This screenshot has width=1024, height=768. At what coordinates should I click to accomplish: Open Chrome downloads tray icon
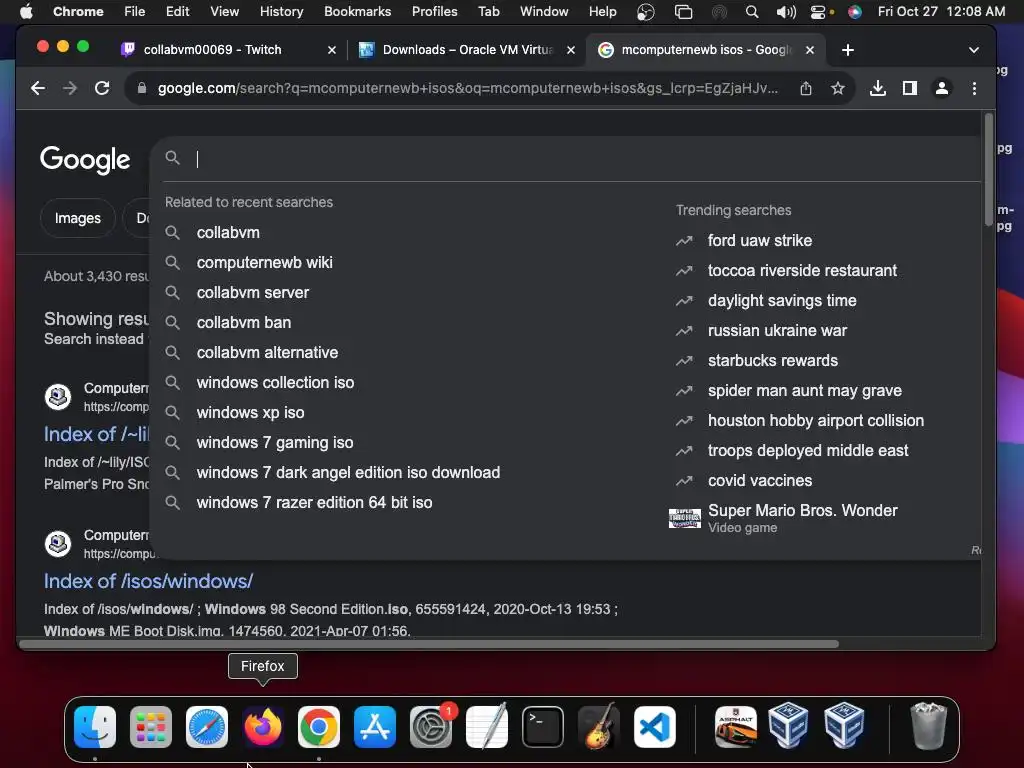click(878, 88)
